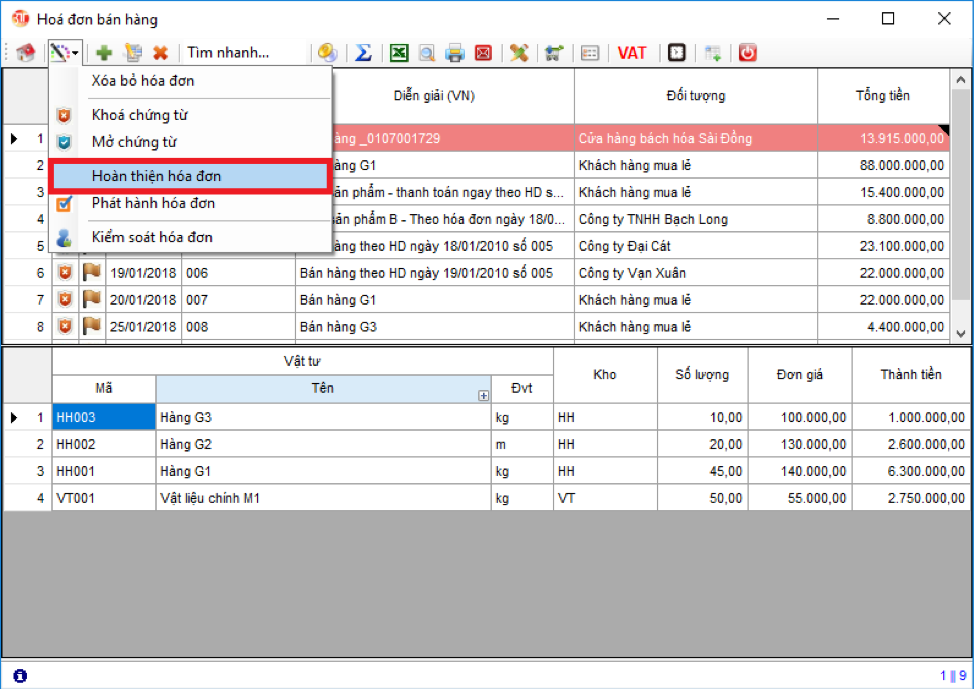Select the Công ty TNHH Bạch Long cell
Screen dimensions: 974x689
(x=696, y=219)
